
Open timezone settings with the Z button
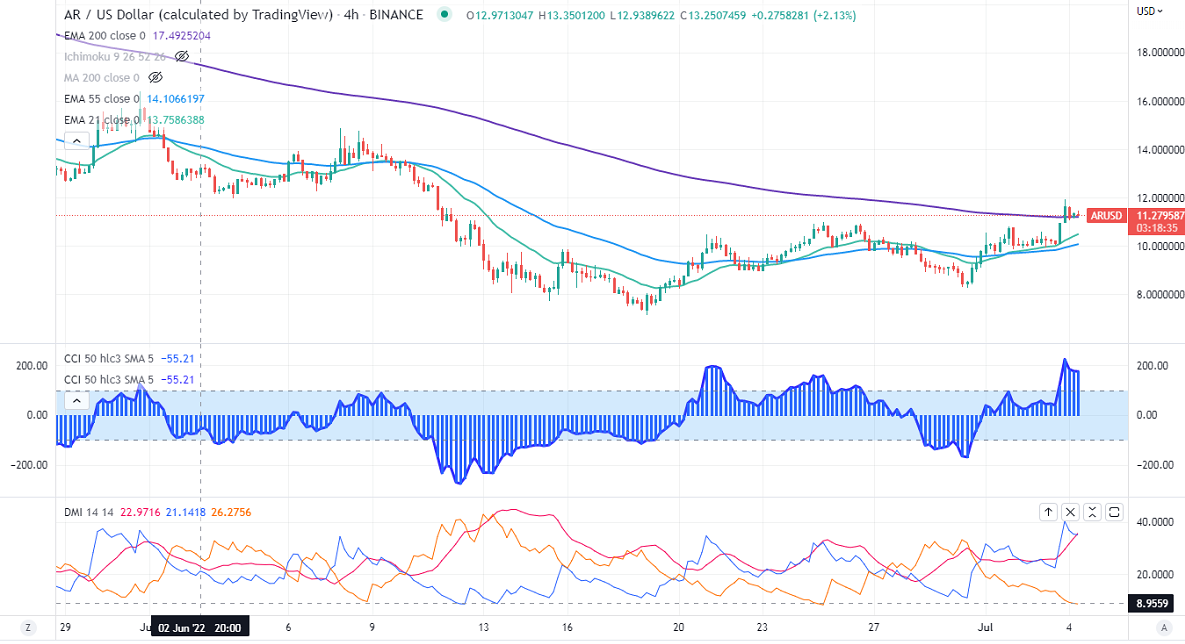(28, 627)
